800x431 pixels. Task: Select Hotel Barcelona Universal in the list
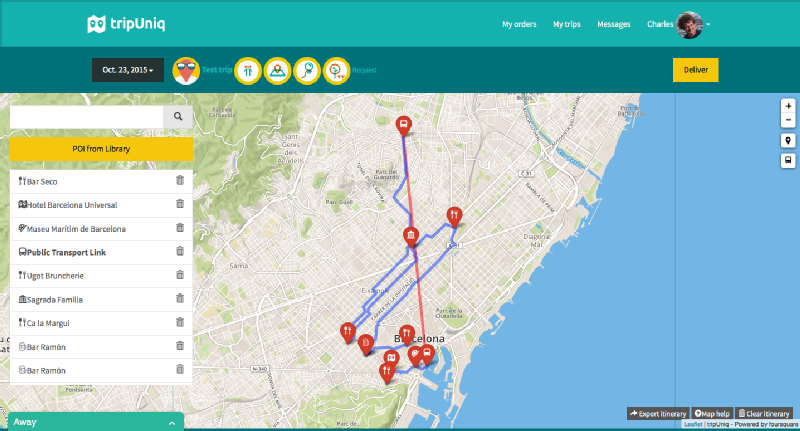pyautogui.click(x=101, y=205)
